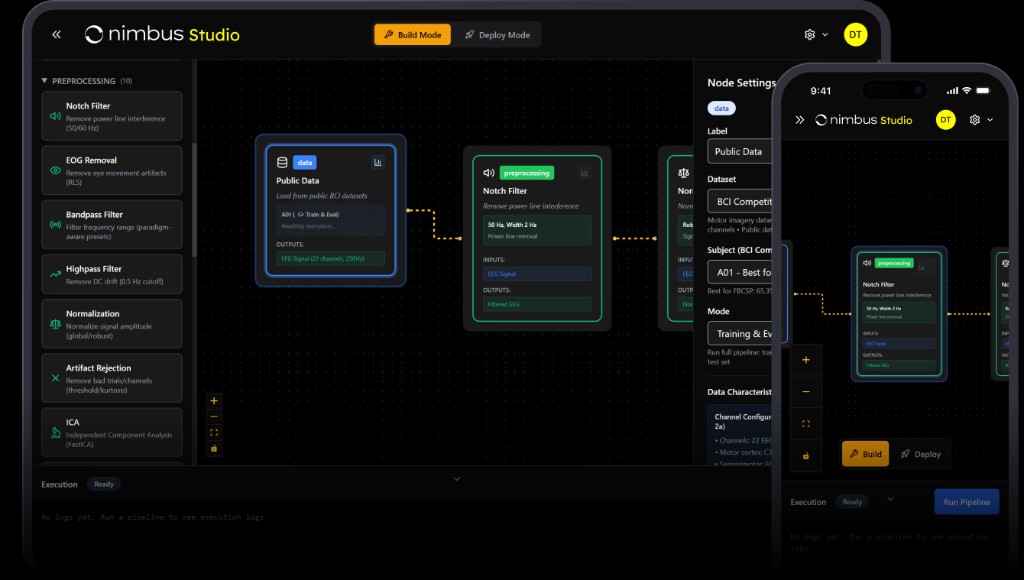This screenshot has height=580, width=1024.
Task: Open settings gear dropdown on mobile
Action: click(x=981, y=120)
